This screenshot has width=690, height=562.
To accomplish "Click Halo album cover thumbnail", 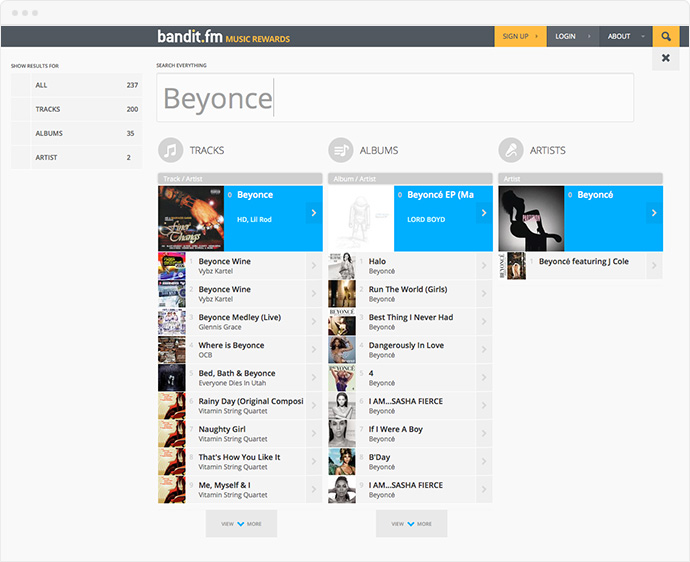I will (342, 266).
